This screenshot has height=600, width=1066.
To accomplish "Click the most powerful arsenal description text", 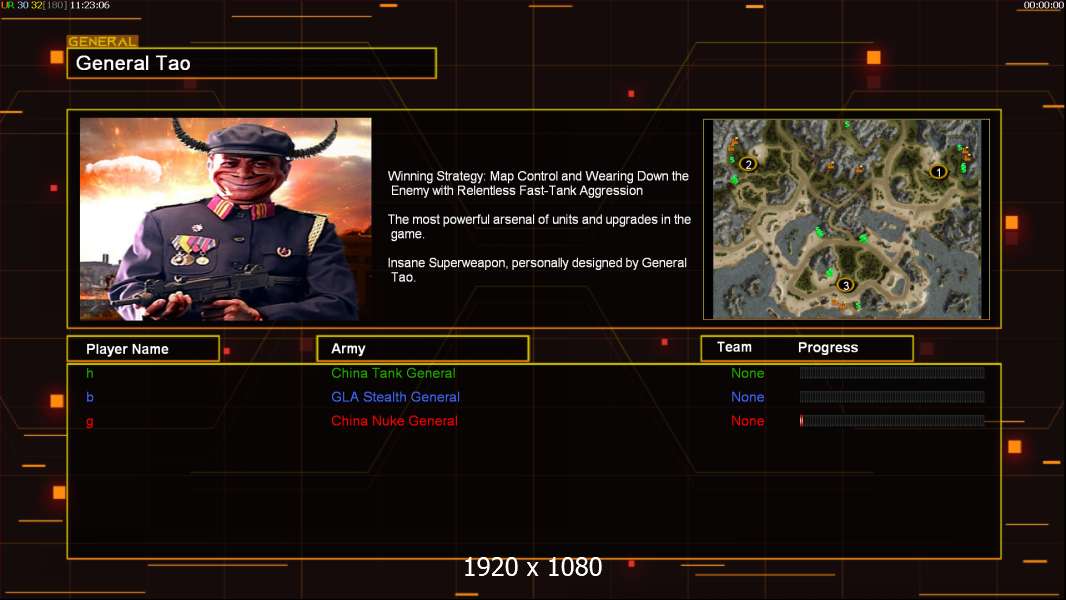I will click(538, 226).
